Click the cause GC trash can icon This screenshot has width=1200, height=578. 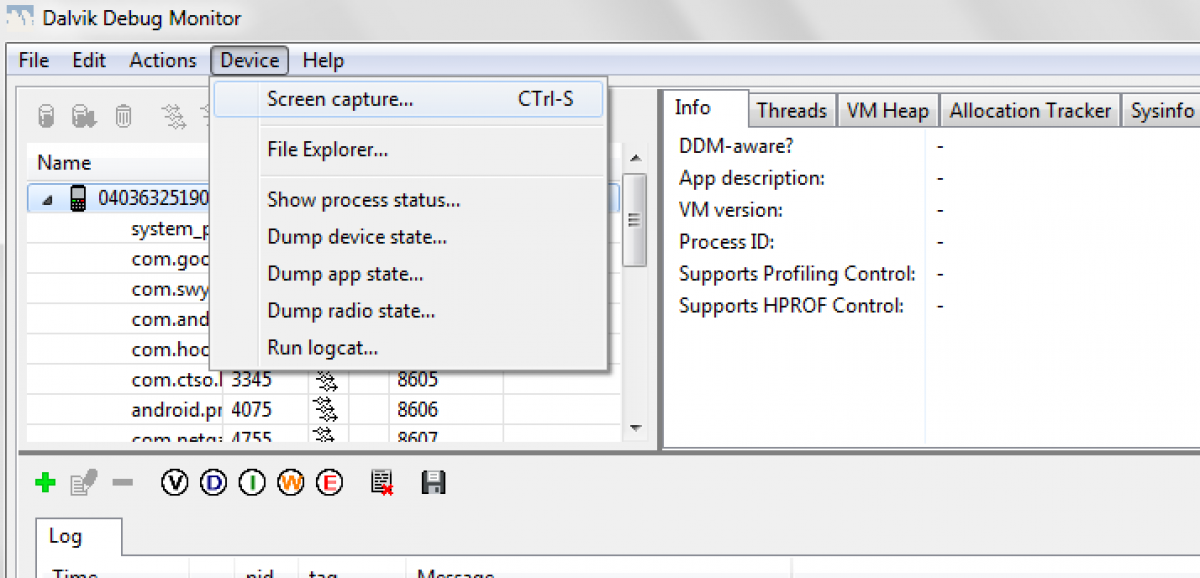click(123, 117)
